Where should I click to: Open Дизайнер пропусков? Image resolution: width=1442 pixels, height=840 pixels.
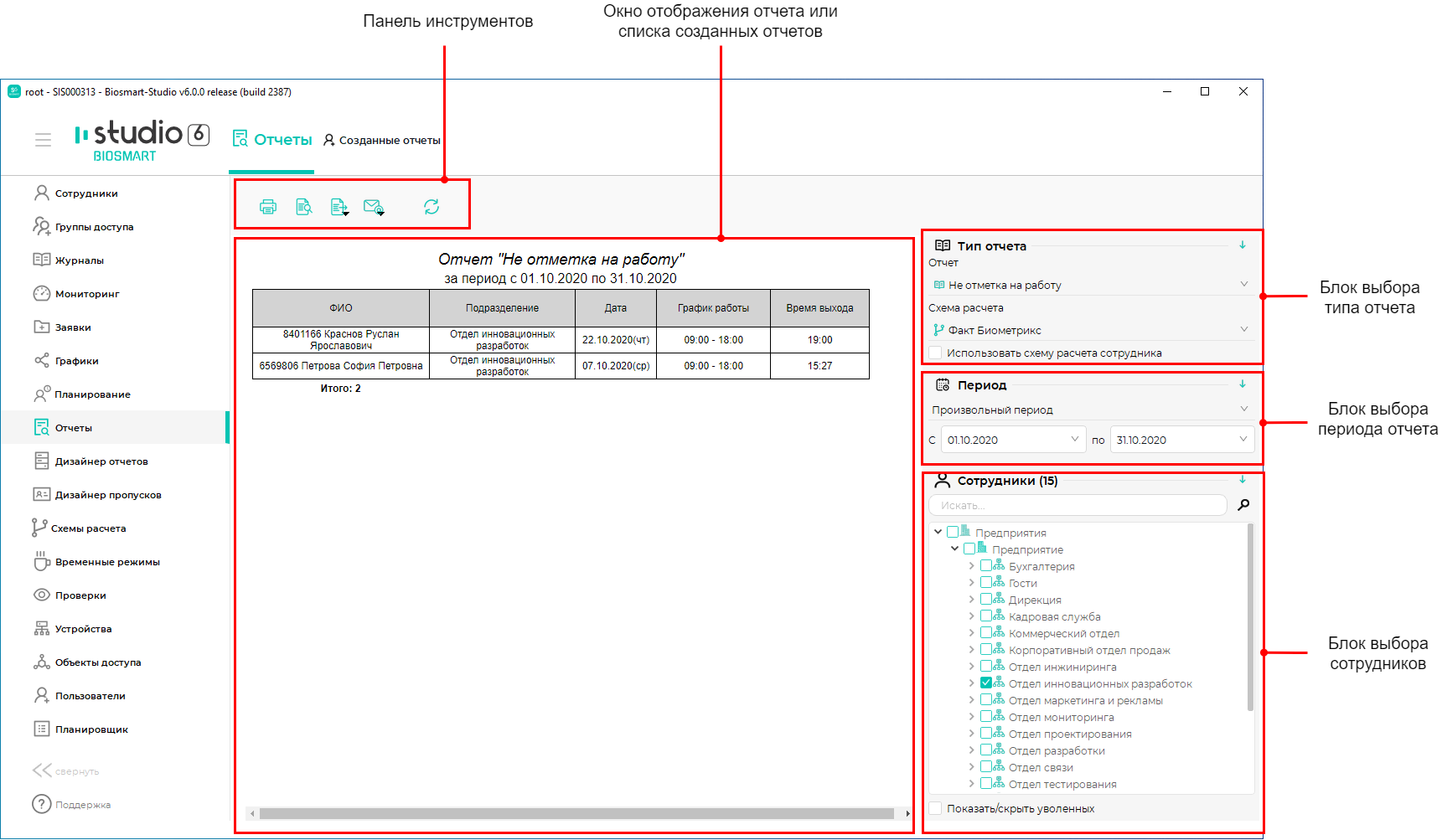(108, 495)
